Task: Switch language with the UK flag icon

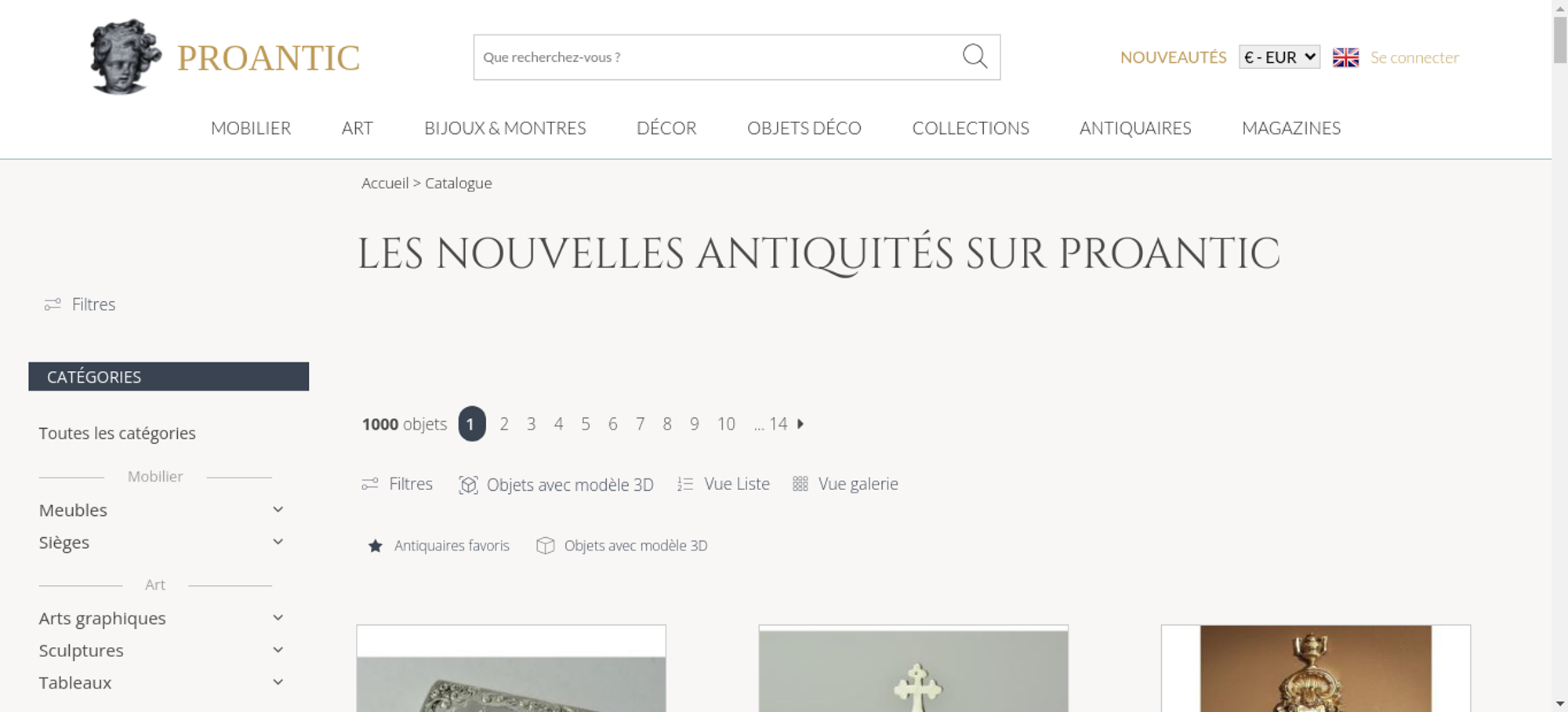Action: [x=1345, y=57]
